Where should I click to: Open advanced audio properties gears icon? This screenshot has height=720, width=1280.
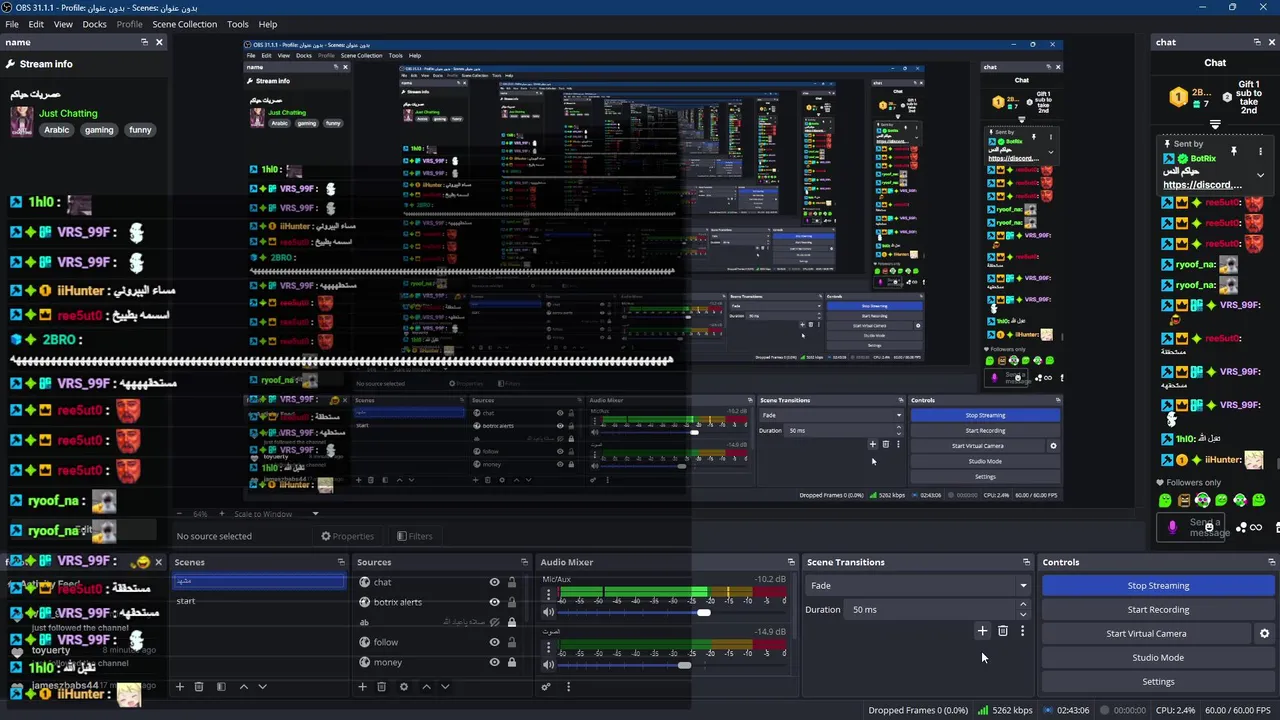click(x=546, y=687)
